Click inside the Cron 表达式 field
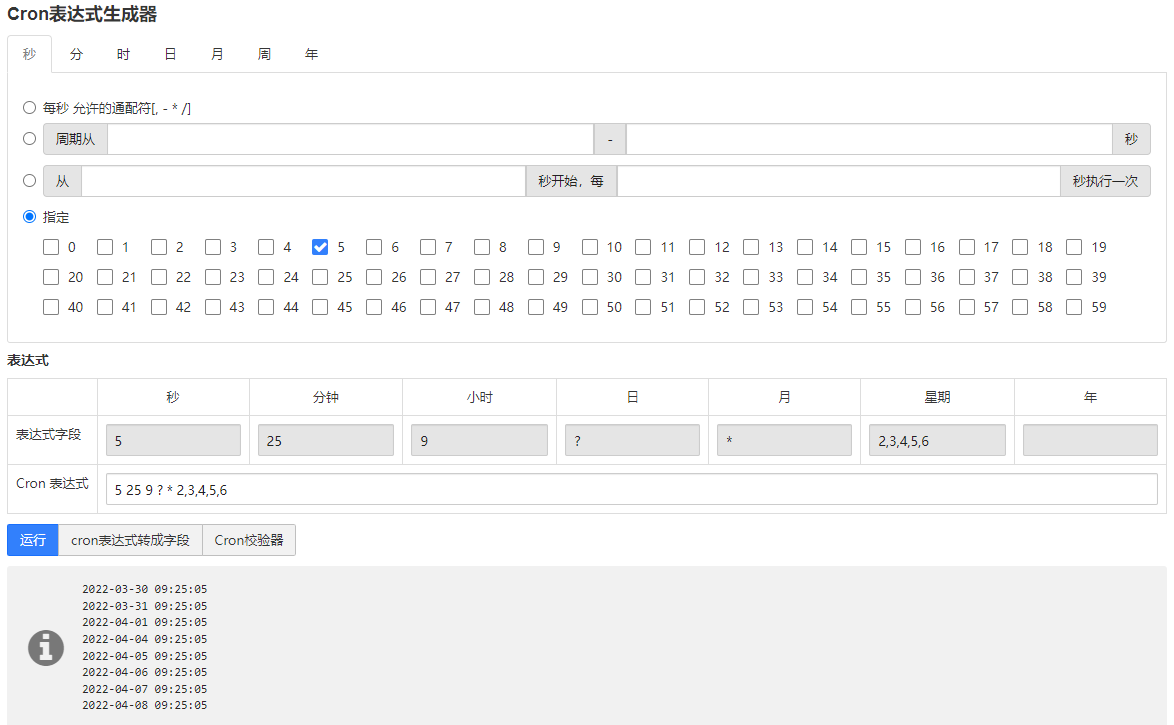 coord(630,489)
